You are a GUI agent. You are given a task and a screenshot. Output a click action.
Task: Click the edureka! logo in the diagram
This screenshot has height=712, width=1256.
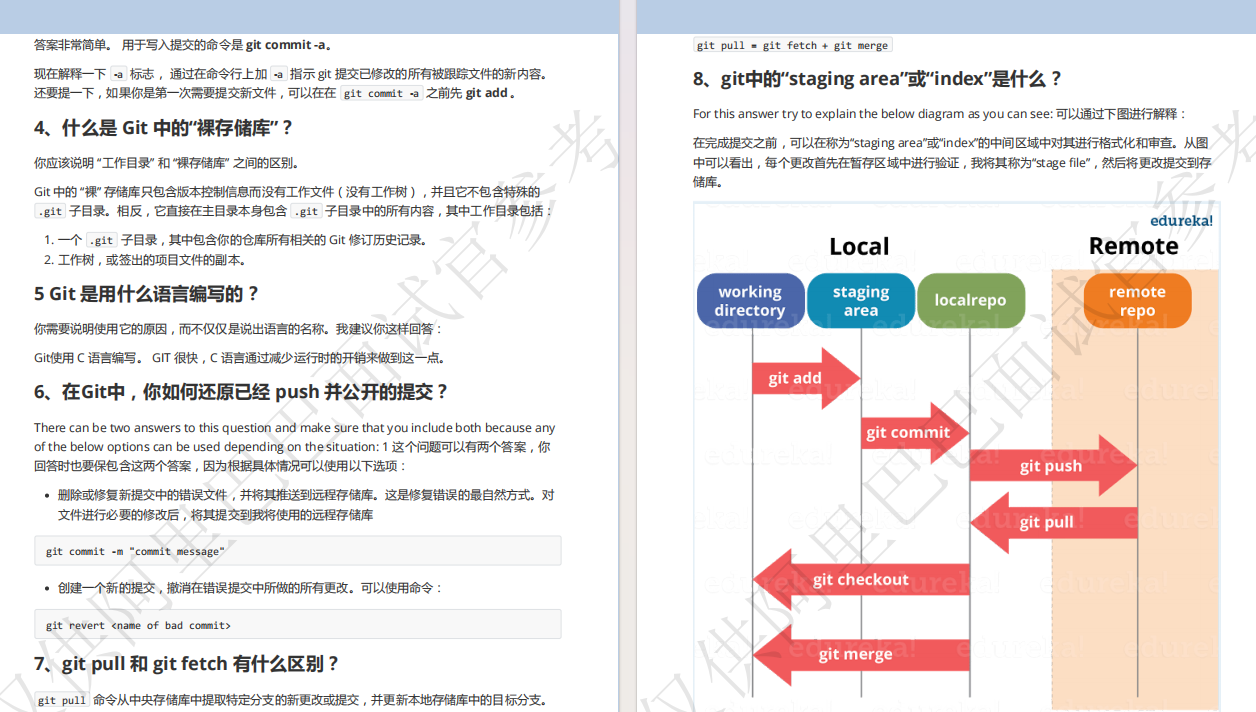[x=1181, y=221]
